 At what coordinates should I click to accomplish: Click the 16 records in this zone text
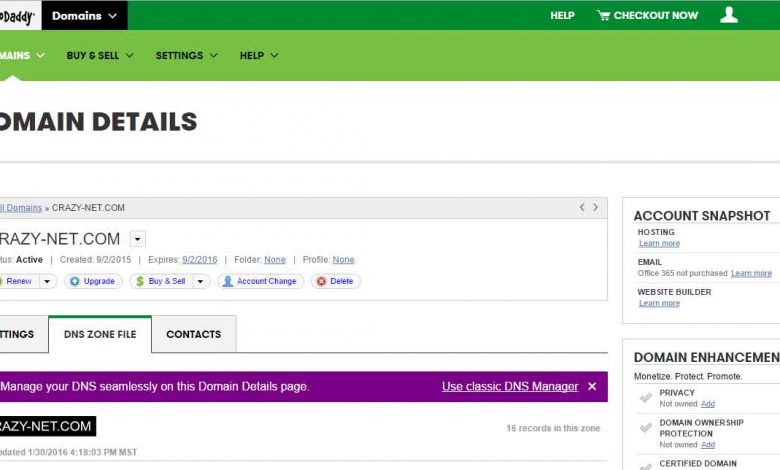(553, 428)
